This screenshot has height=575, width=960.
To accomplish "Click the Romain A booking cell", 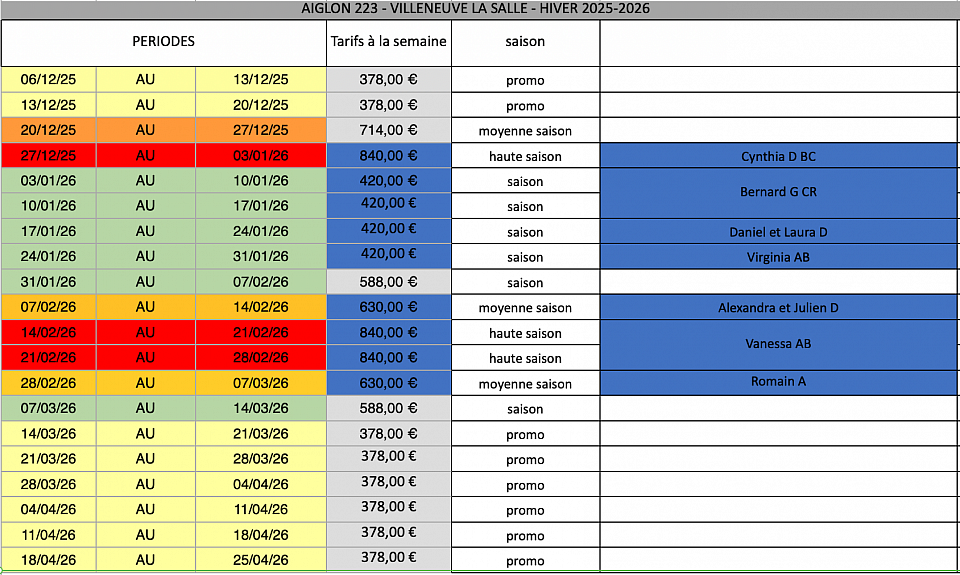I will click(x=779, y=382).
